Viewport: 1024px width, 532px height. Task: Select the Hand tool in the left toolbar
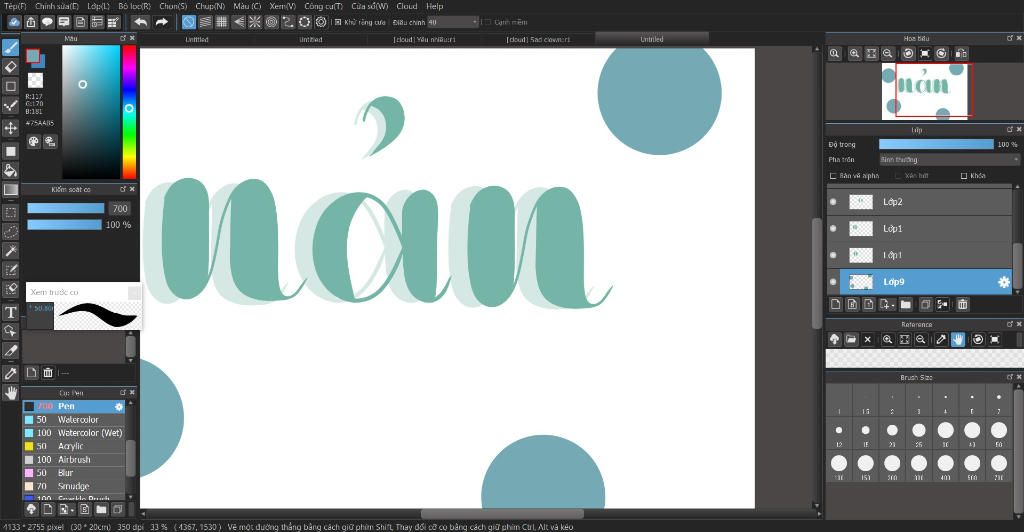10,392
